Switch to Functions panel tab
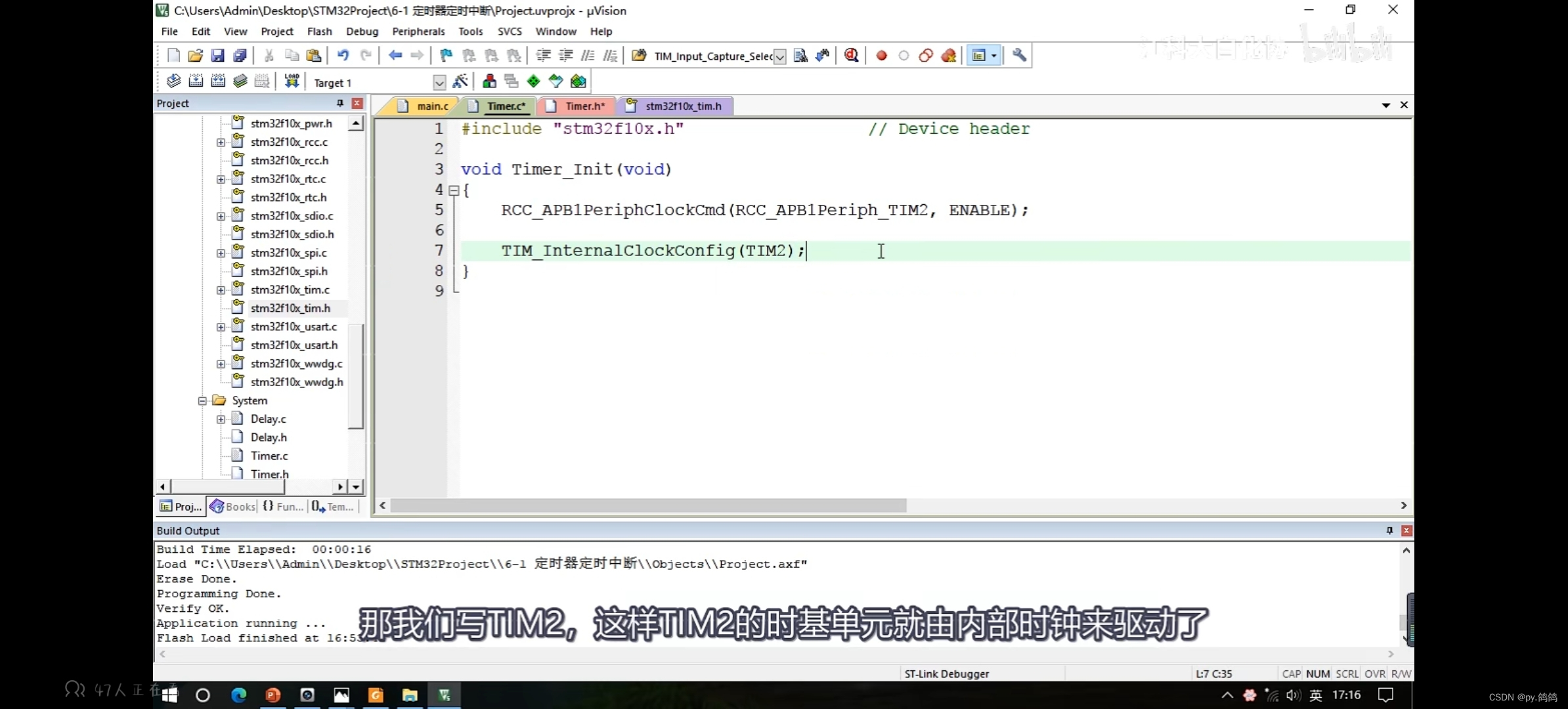 click(283, 507)
